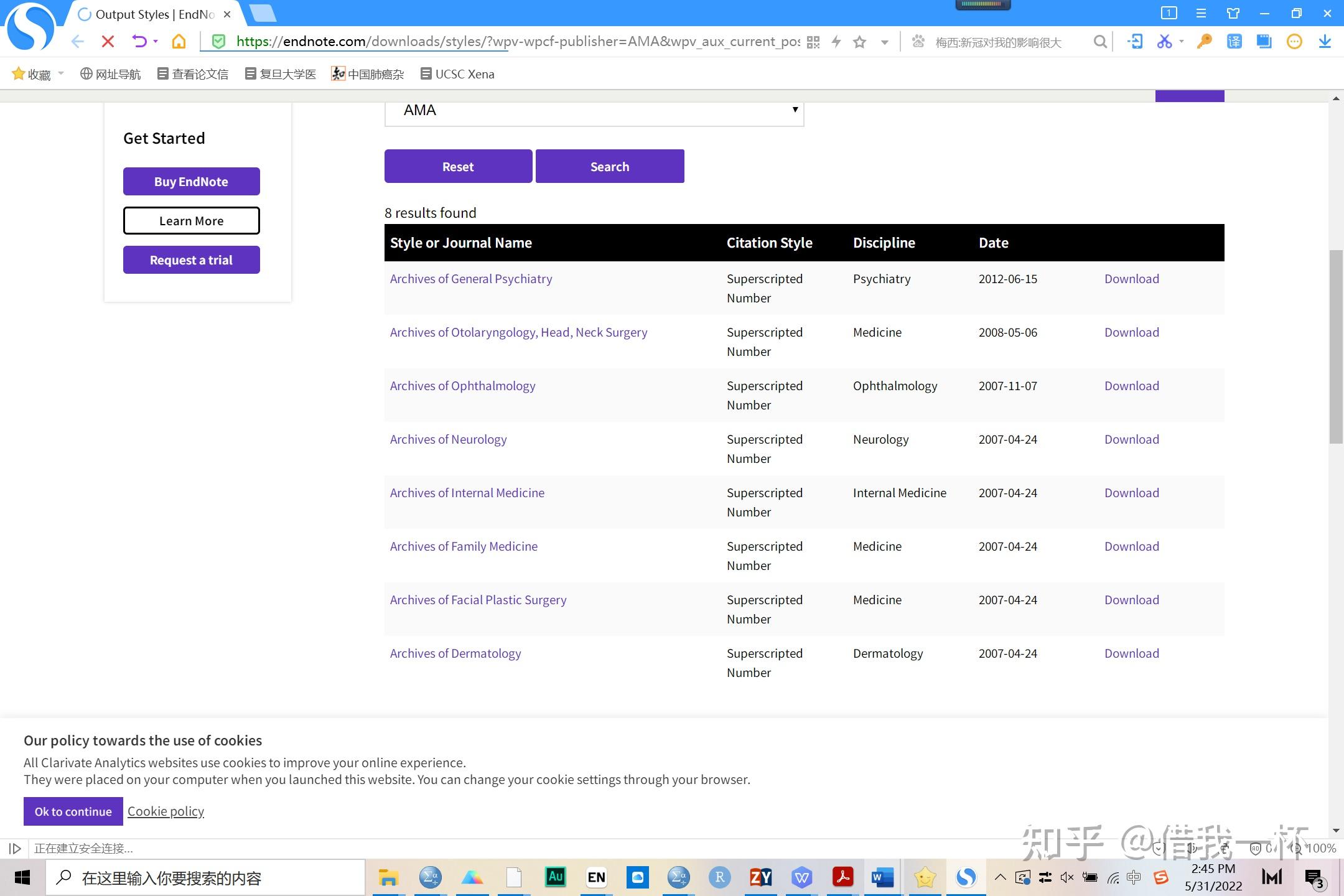The image size is (1344, 896).
Task: Download Archives of General Psychiatry style
Action: coord(1131,279)
